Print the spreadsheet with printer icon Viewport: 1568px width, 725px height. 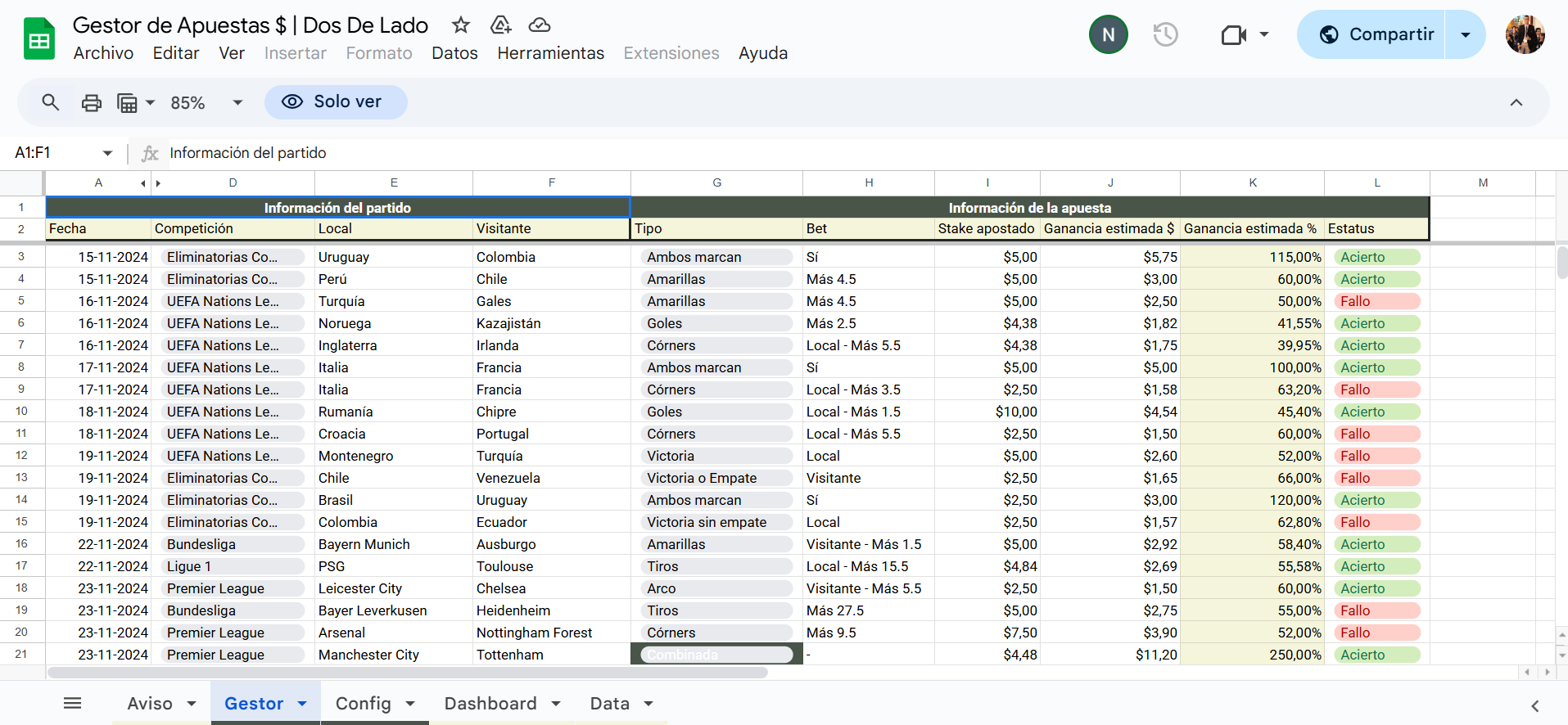(x=92, y=102)
